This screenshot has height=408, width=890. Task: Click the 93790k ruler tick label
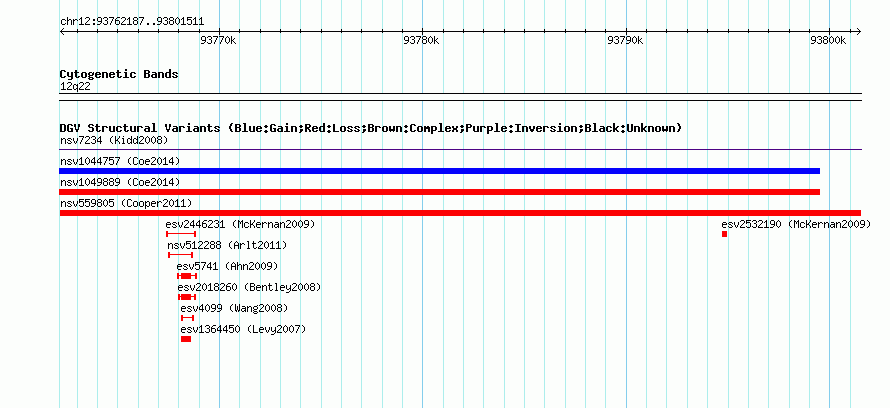625,40
